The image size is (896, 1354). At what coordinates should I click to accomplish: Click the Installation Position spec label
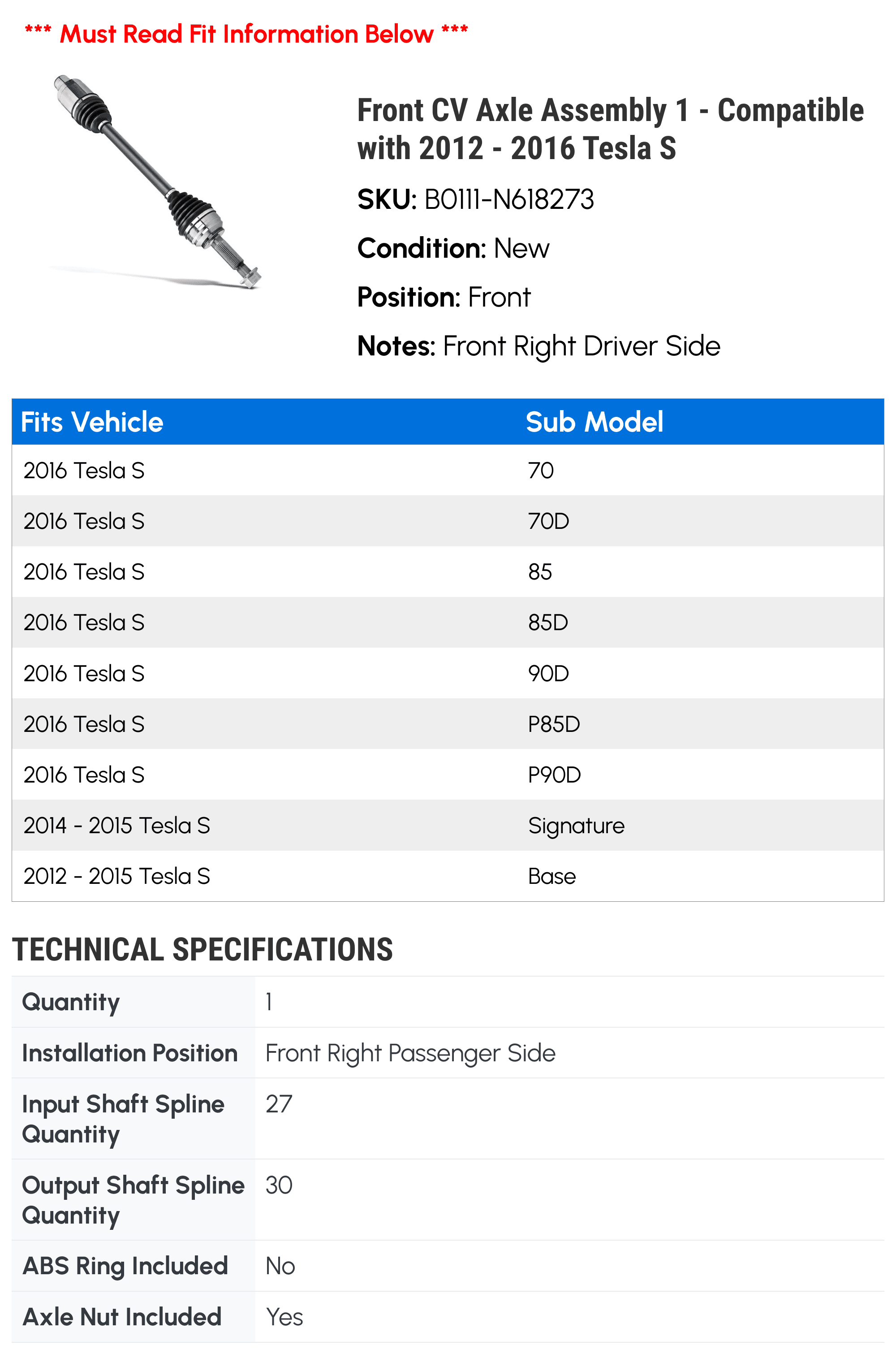130,1053
